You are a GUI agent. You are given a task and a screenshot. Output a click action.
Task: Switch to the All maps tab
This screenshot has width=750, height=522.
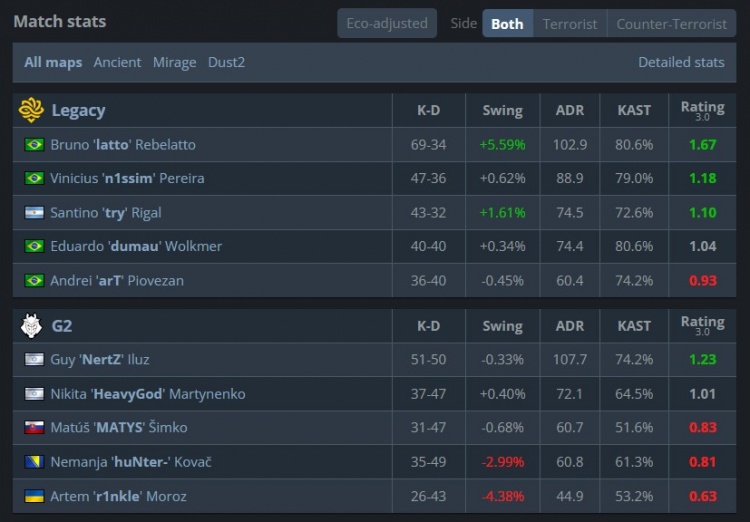pyautogui.click(x=53, y=62)
